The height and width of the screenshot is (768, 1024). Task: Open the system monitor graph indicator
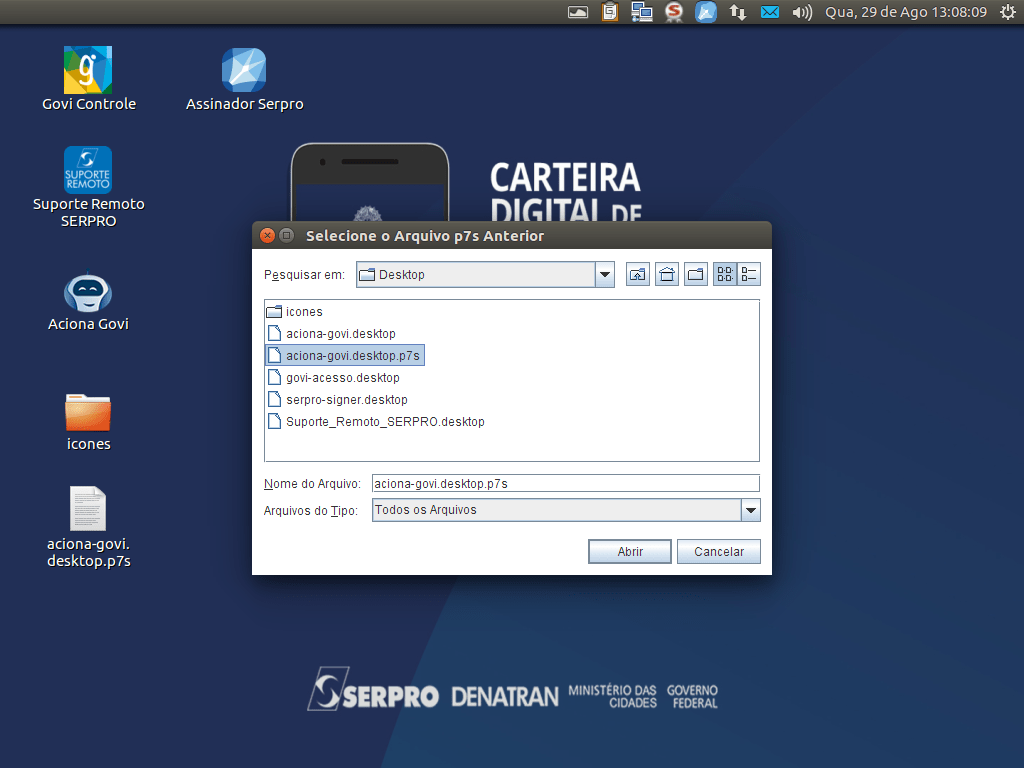pyautogui.click(x=578, y=12)
